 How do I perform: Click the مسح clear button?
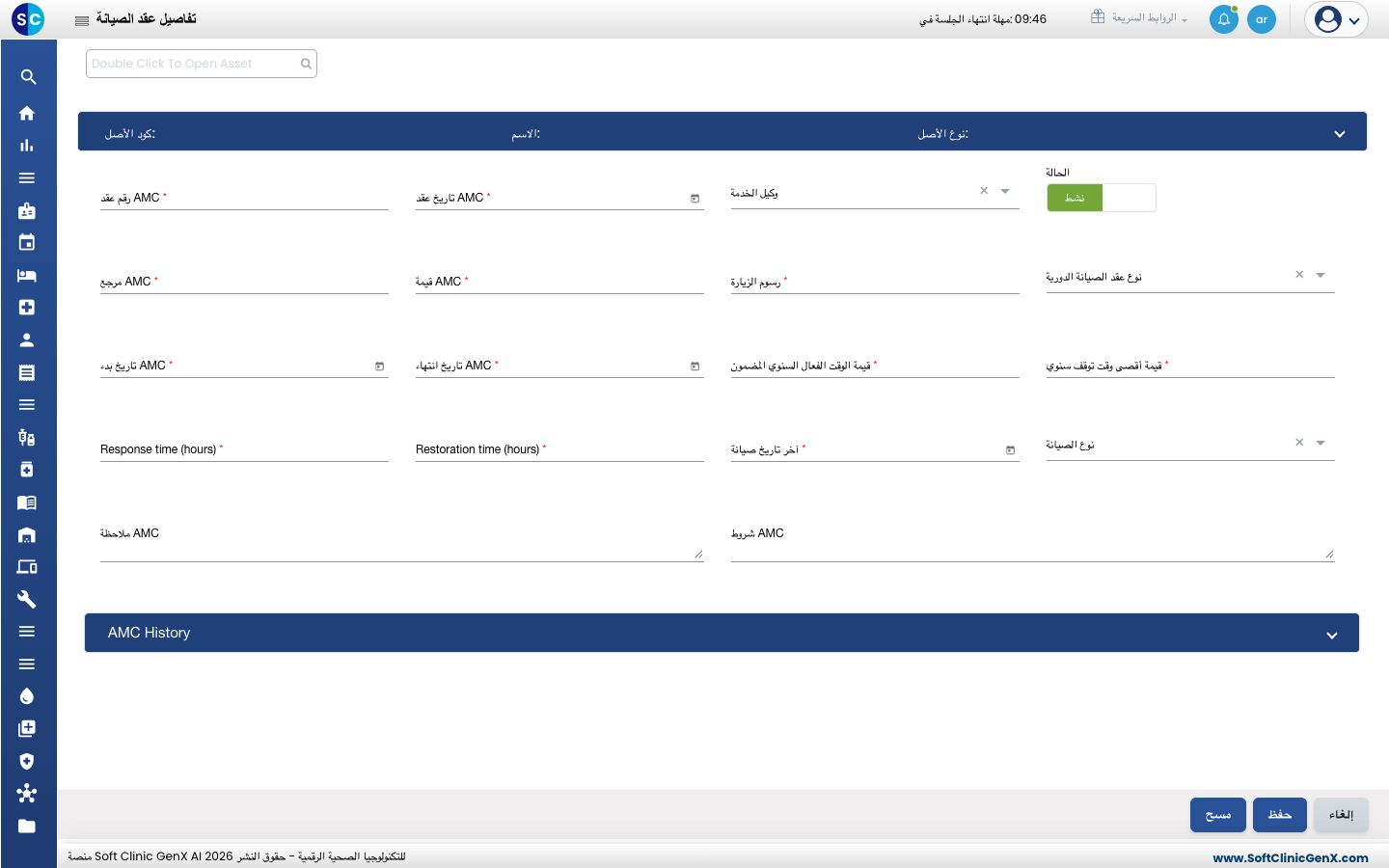coord(1218,815)
